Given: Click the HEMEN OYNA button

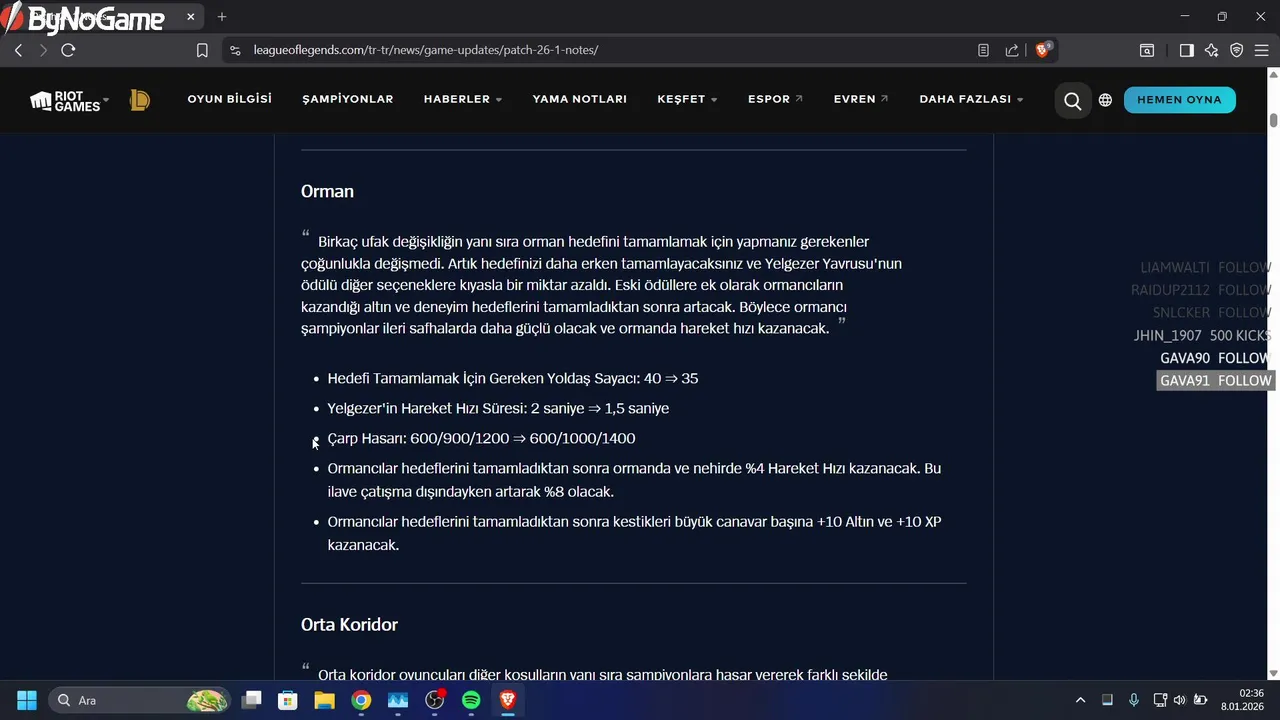Looking at the screenshot, I should click(1179, 100).
